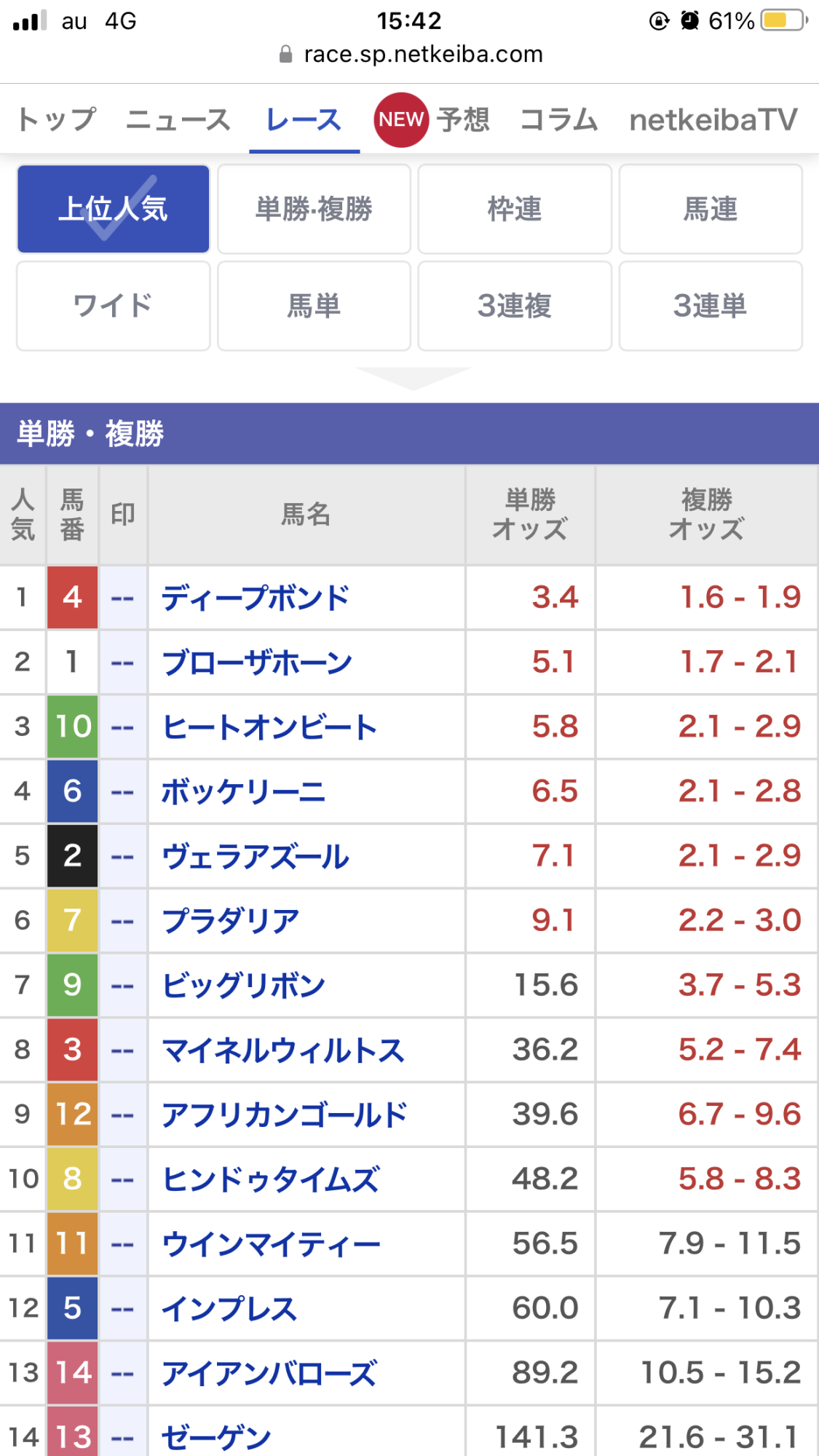Image resolution: width=819 pixels, height=1456 pixels.
Task: Tap the NEW badge beside 予想
Action: click(x=400, y=119)
